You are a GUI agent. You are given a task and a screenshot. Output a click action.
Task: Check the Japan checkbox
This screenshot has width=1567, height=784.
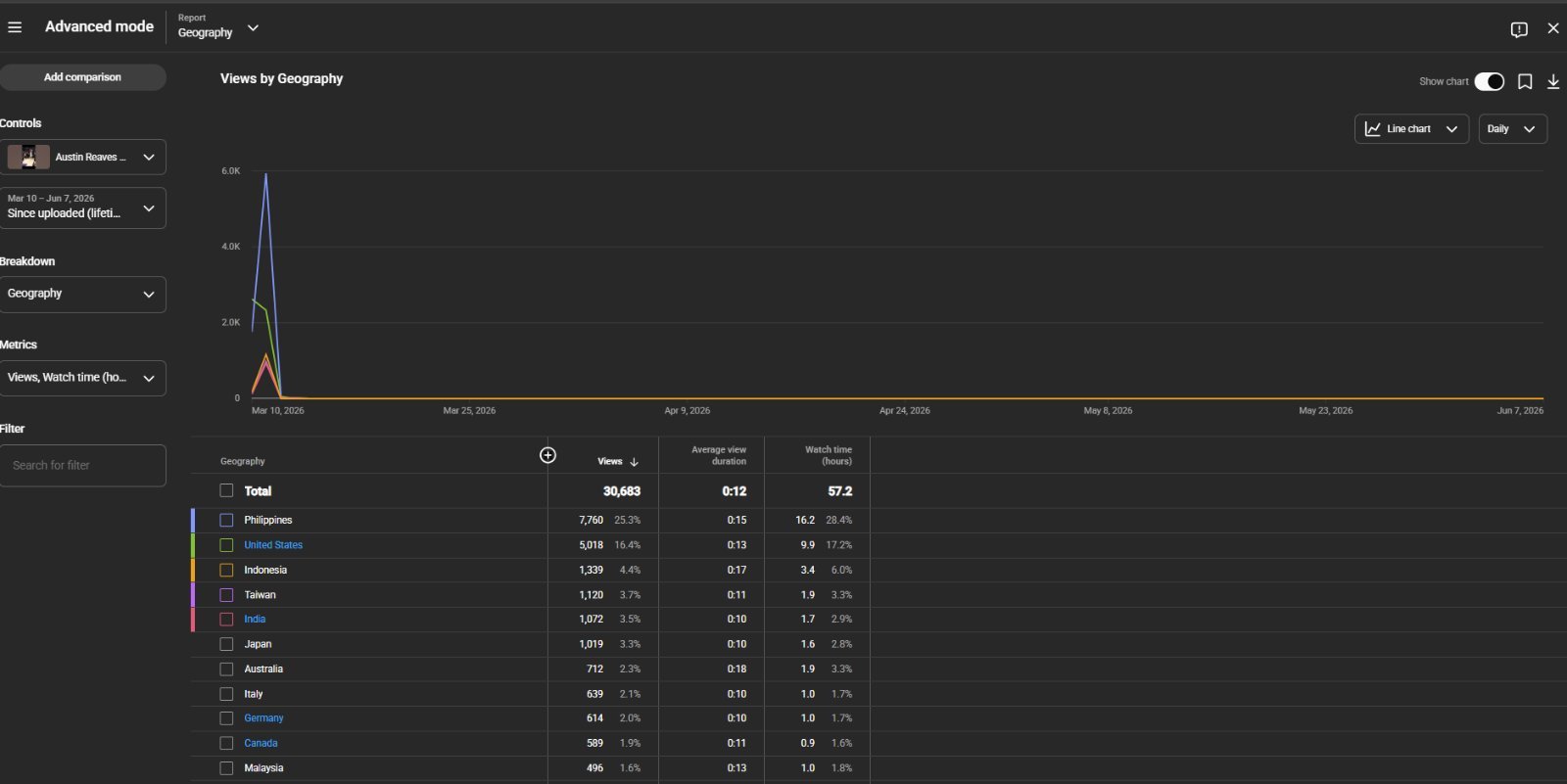(x=226, y=644)
